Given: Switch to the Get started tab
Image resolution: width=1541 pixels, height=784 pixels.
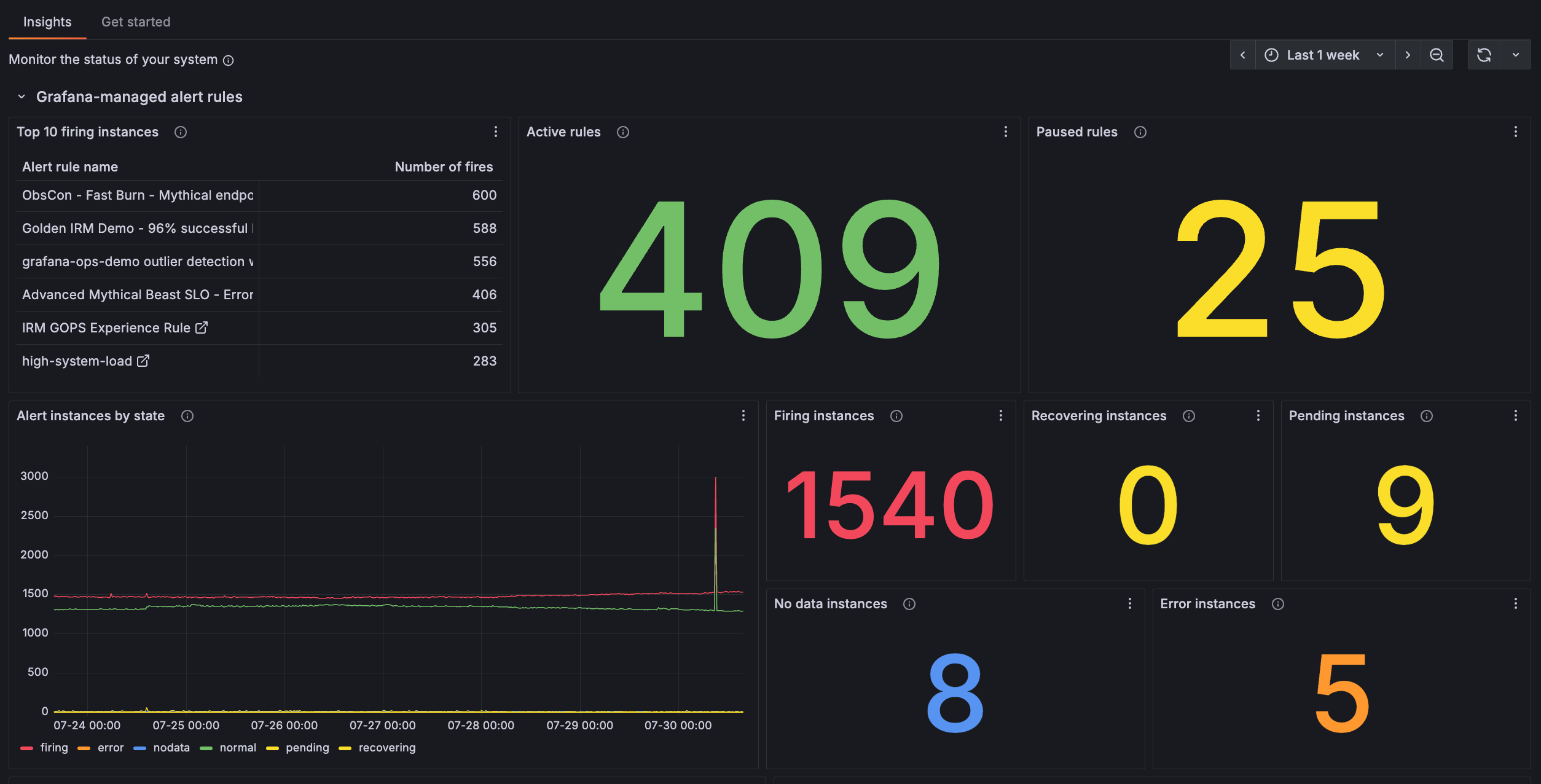Looking at the screenshot, I should pyautogui.click(x=136, y=22).
